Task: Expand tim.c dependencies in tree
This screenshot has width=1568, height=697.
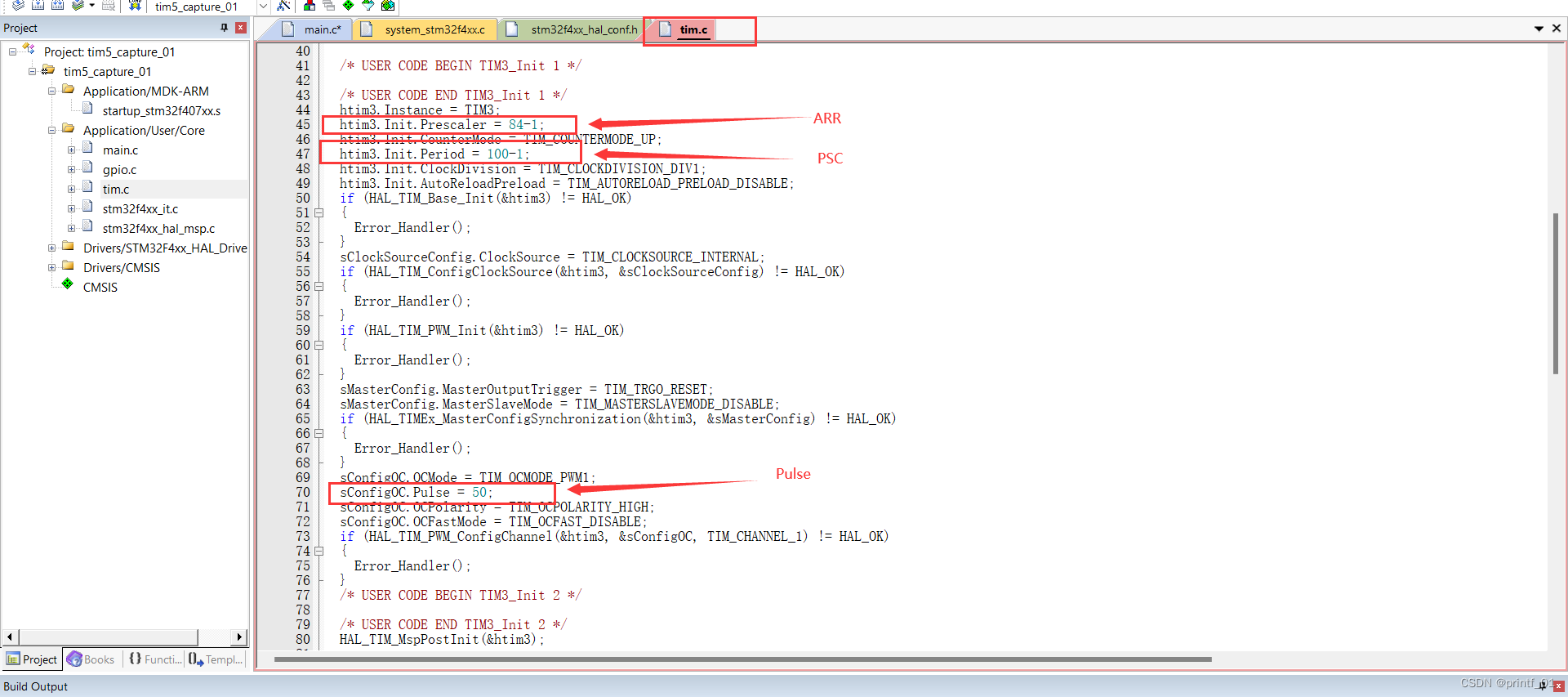Action: (71, 189)
